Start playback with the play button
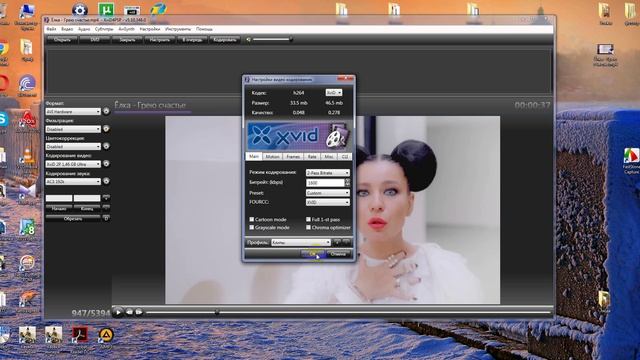Screen dimensions: 640x360 118,312
